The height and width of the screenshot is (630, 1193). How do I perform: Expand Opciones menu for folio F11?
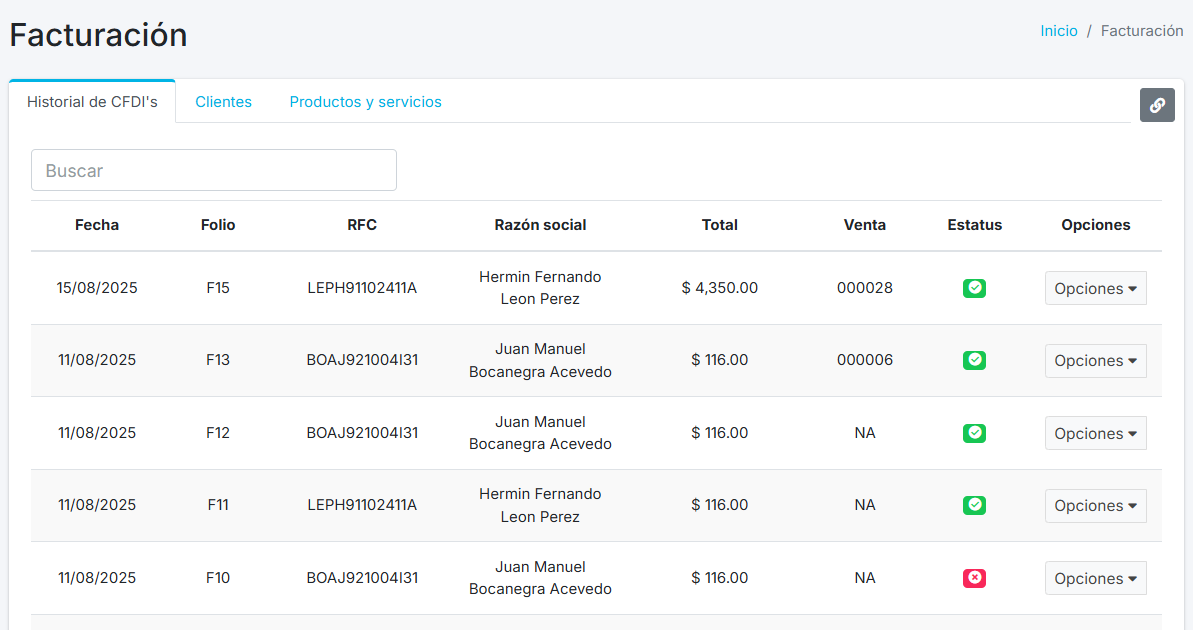1095,506
